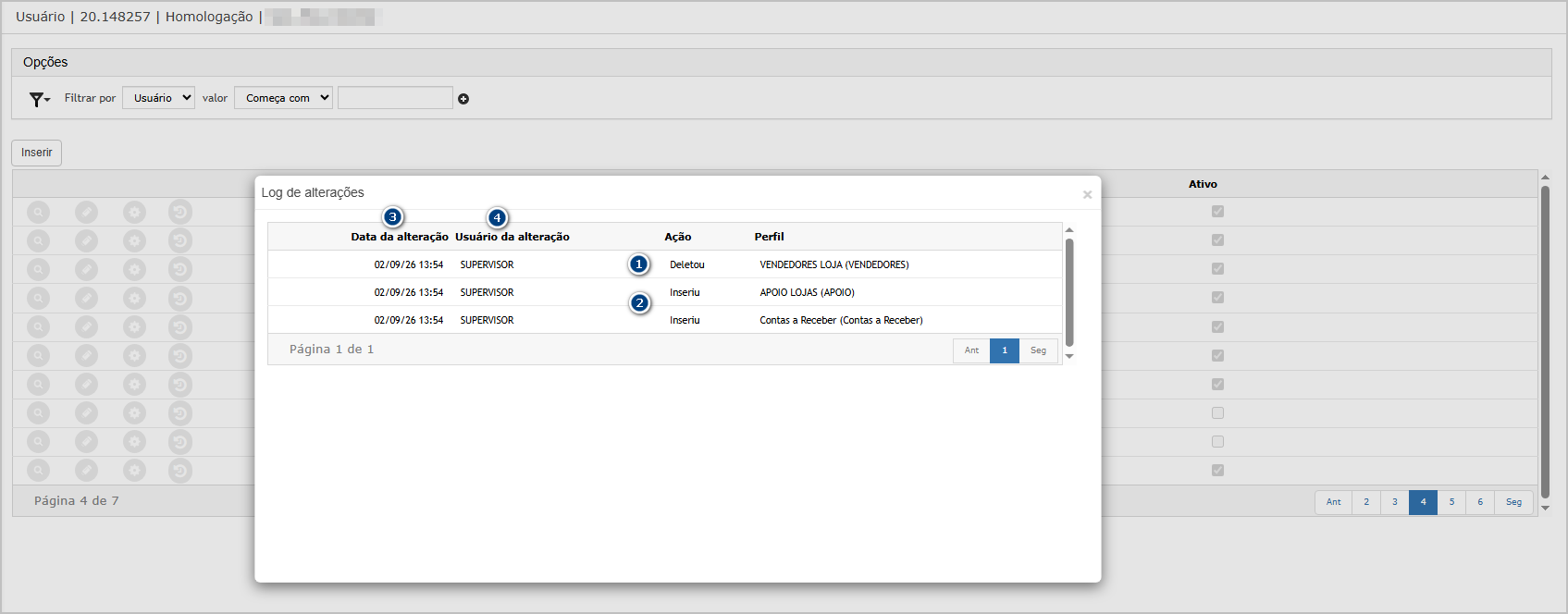This screenshot has height=614, width=1568.
Task: Toggle Ativo checkbox in seventh table row
Action: point(1217,385)
